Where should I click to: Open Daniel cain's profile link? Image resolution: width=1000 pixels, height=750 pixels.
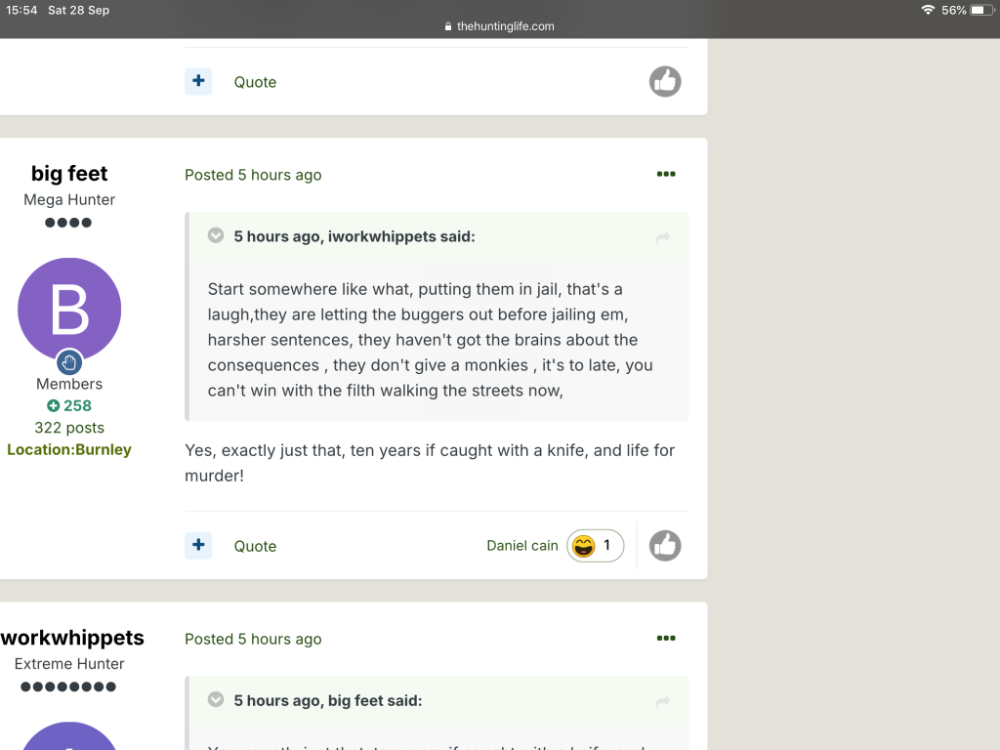522,546
